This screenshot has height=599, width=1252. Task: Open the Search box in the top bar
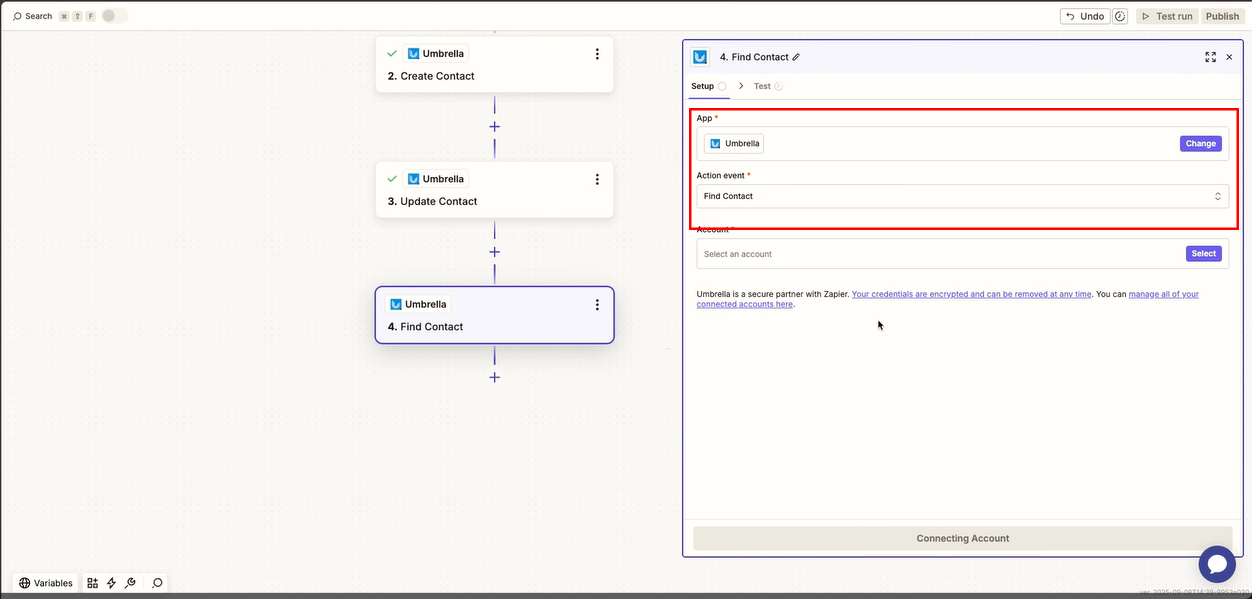click(32, 16)
